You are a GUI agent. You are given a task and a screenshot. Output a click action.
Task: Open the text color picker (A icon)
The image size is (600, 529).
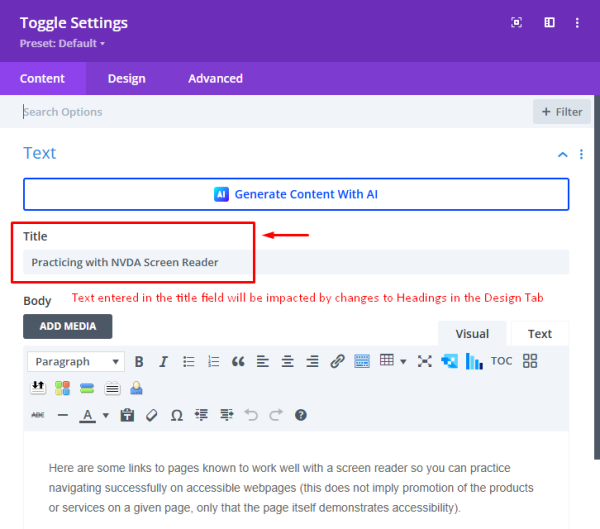click(91, 414)
